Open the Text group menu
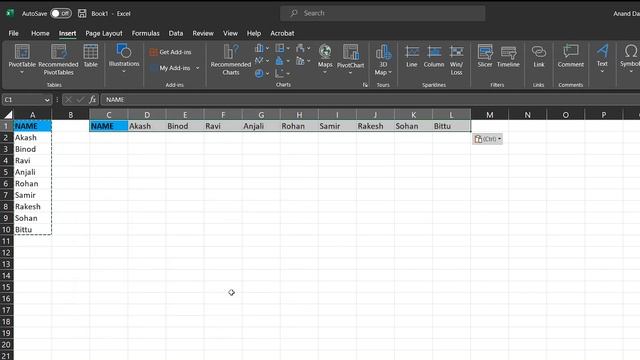Viewport: 640px width, 360px height. (602, 58)
